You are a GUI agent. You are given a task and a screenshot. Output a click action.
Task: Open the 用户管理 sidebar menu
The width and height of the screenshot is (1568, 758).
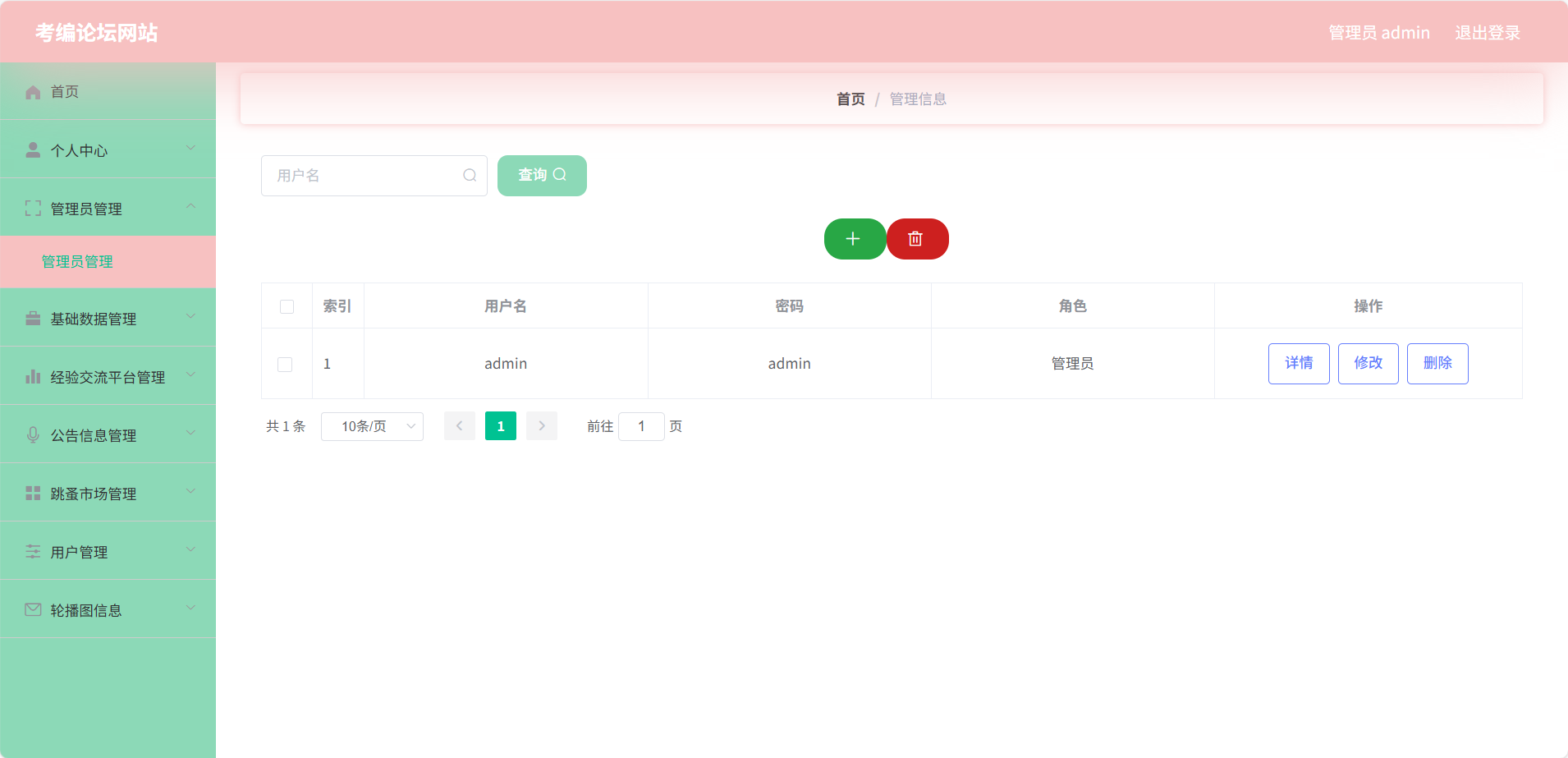[x=108, y=551]
